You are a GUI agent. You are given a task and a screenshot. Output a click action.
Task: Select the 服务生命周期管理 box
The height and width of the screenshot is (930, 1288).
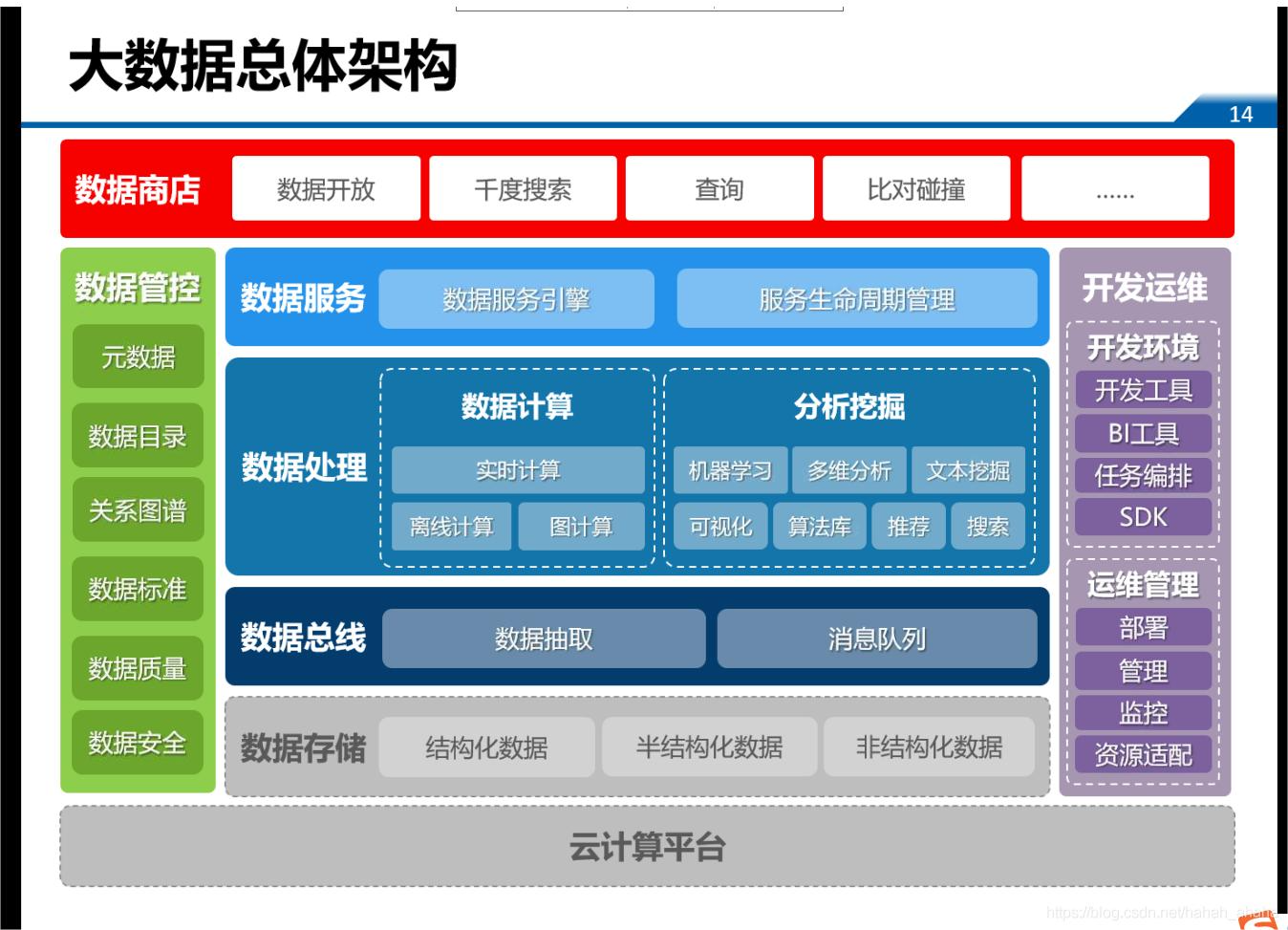pos(857,299)
